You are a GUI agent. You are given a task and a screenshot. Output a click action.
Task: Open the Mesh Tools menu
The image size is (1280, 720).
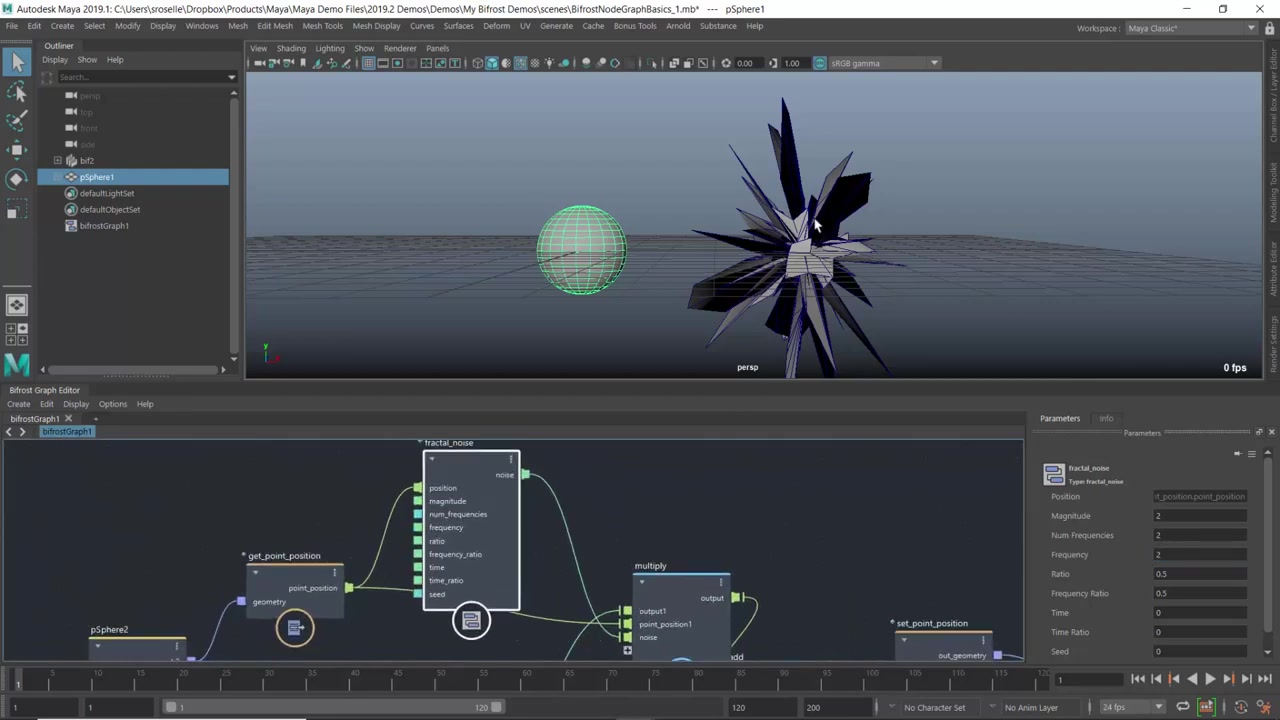pyautogui.click(x=322, y=26)
